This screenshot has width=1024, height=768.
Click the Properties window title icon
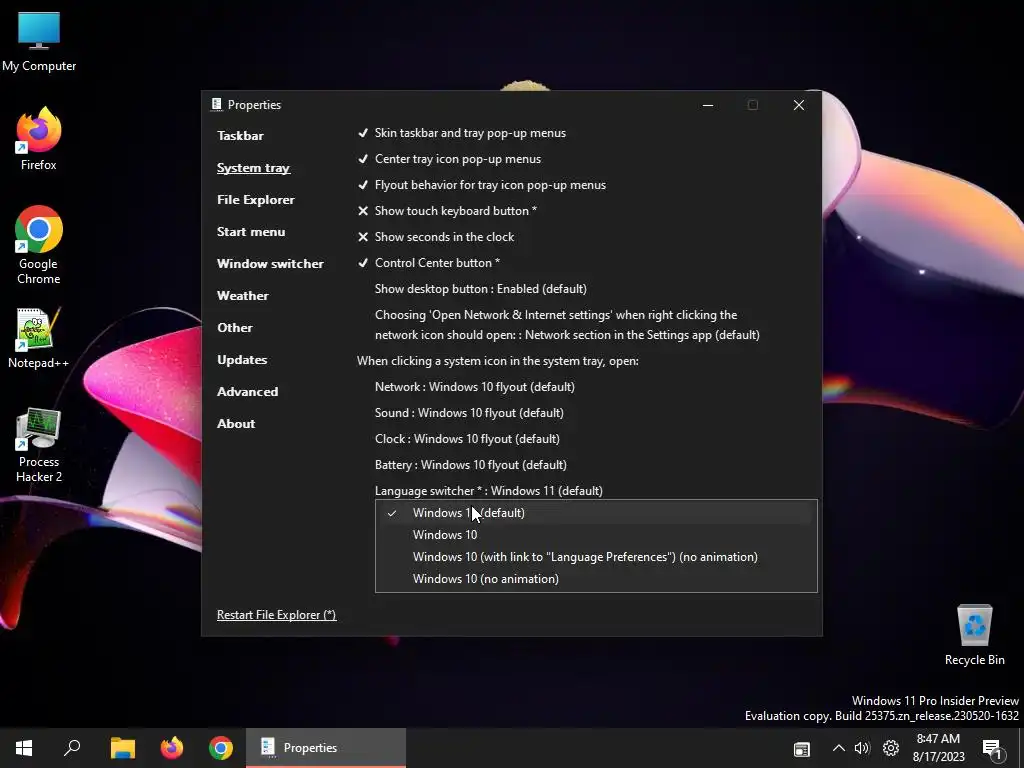click(x=216, y=104)
